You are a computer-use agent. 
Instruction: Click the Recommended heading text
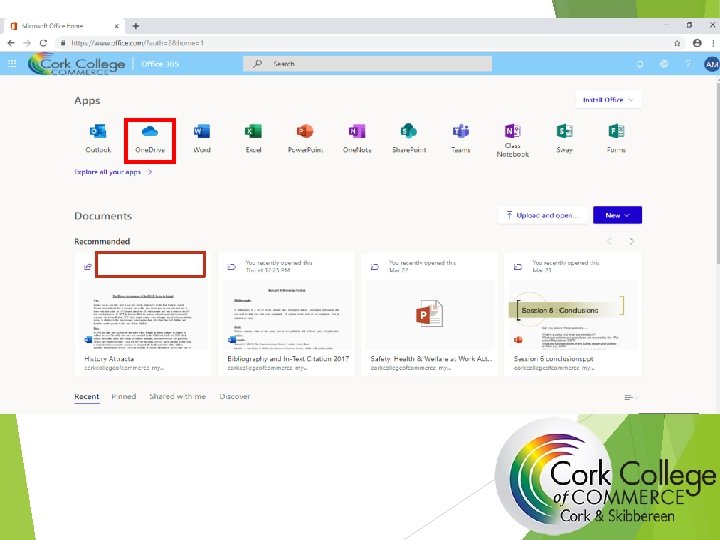[102, 241]
